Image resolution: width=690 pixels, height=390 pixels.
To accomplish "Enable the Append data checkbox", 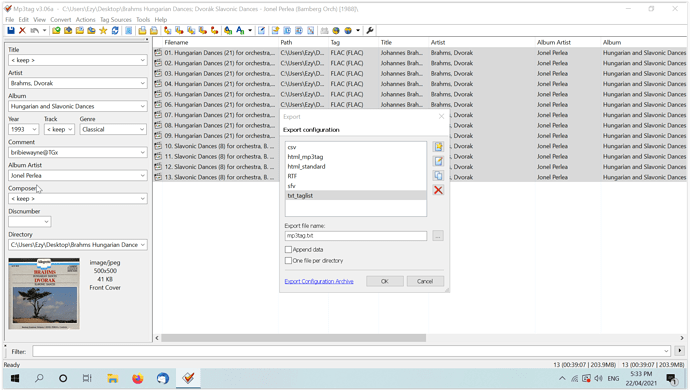I will [288, 250].
